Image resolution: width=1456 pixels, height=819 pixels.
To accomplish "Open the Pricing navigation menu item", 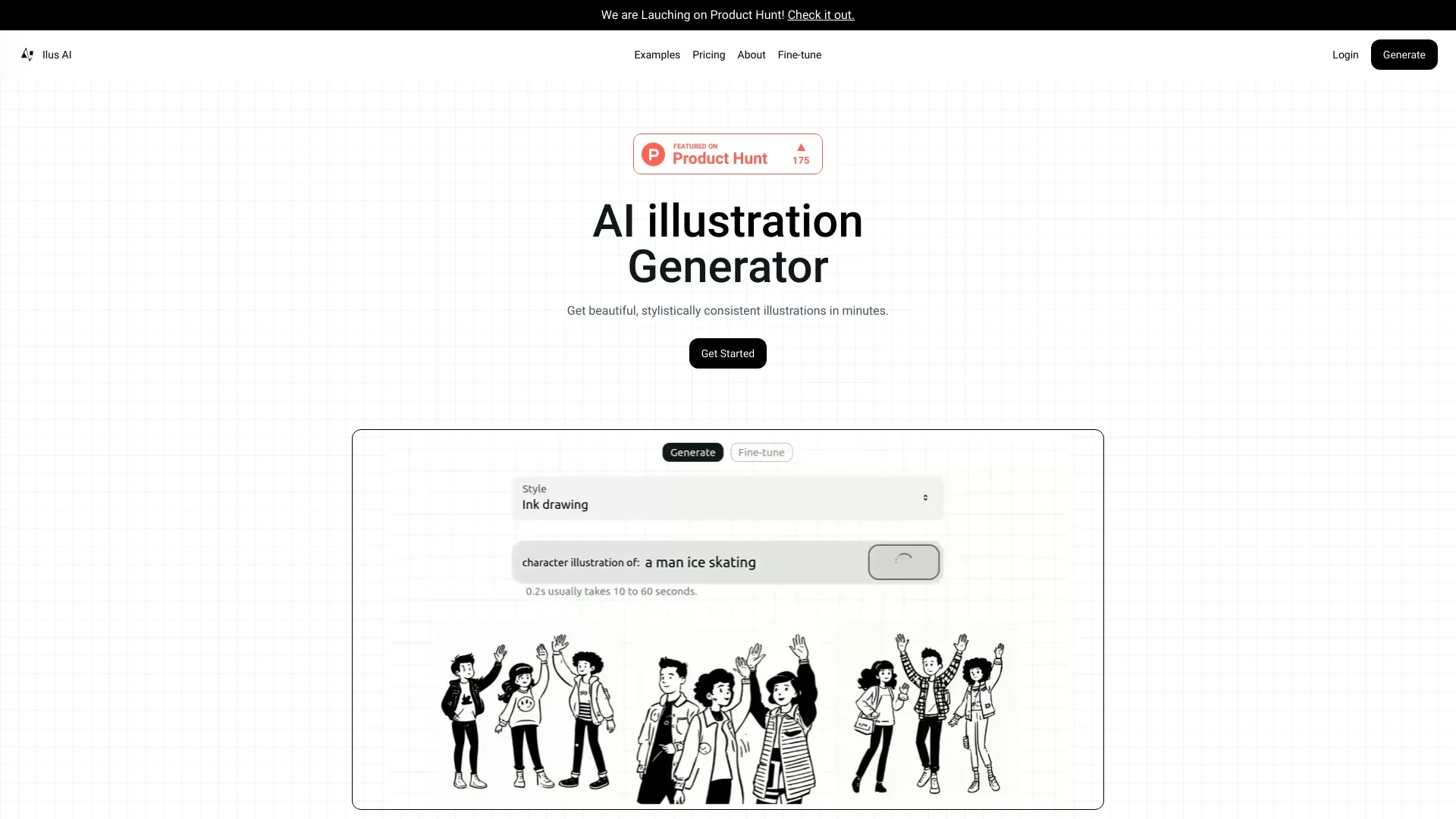I will point(709,55).
